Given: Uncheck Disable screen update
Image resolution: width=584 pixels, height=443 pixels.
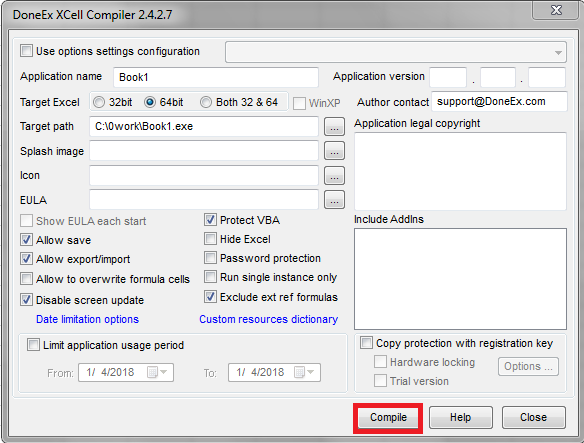Looking at the screenshot, I should (26, 300).
